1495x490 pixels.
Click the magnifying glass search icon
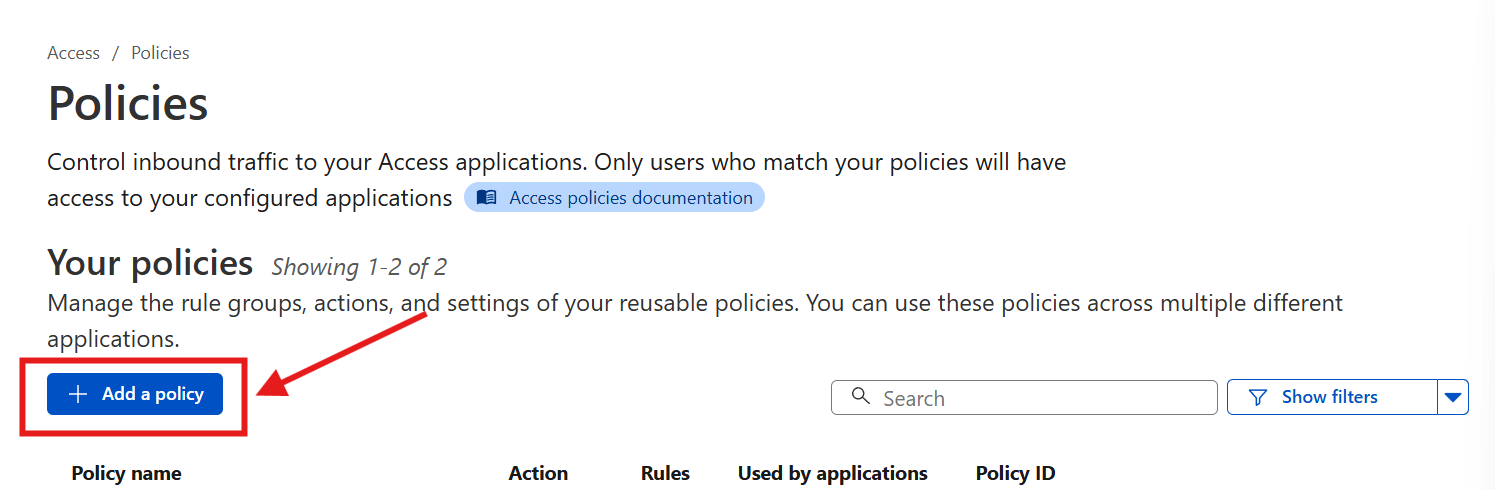pos(860,397)
